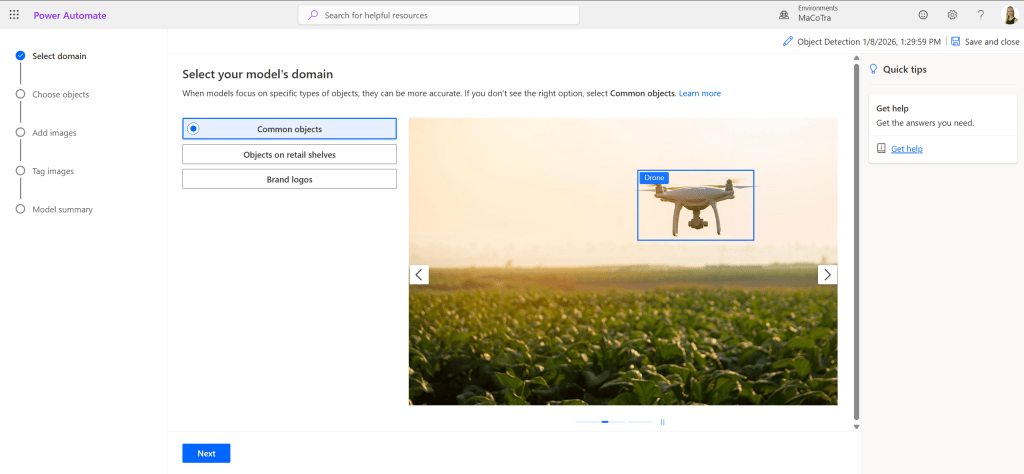Click the first carousel progress indicator

click(586, 422)
